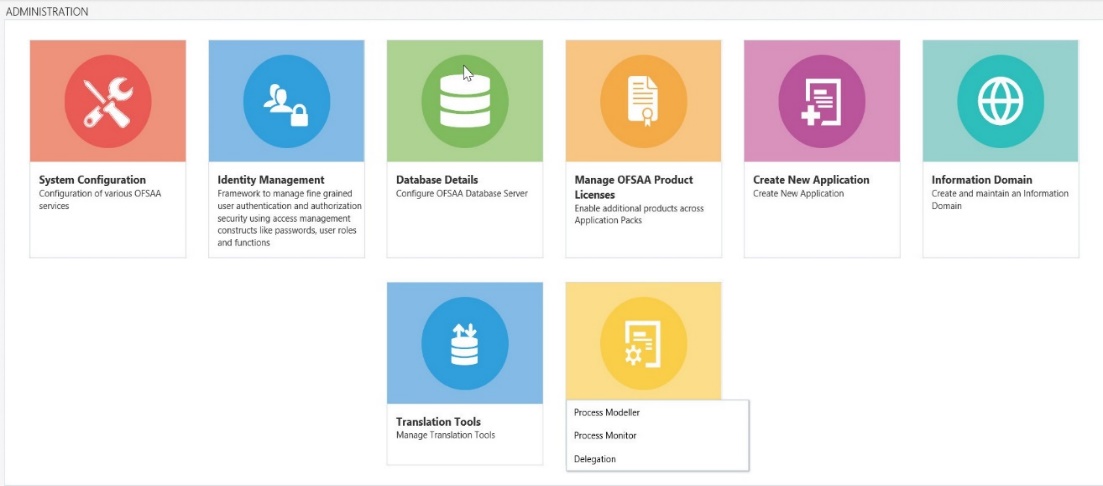Click the Identity Management title
Screen dimensions: 1103x486
click(x=271, y=180)
